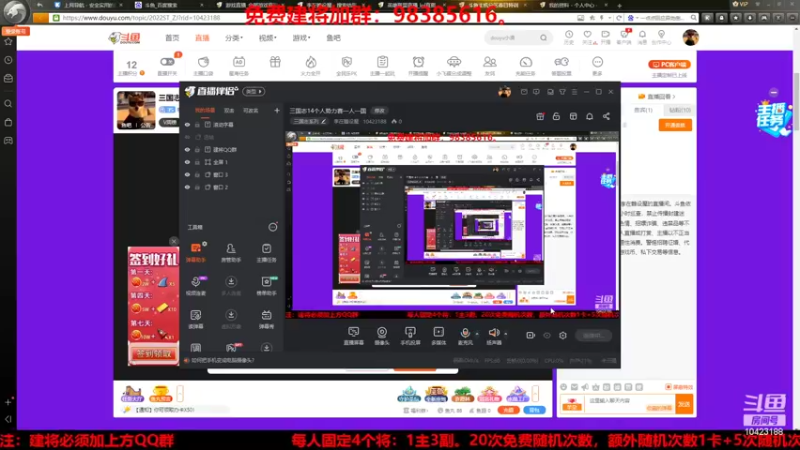Click the share icon in the companion header
This screenshot has width=800, height=450.
[606, 116]
